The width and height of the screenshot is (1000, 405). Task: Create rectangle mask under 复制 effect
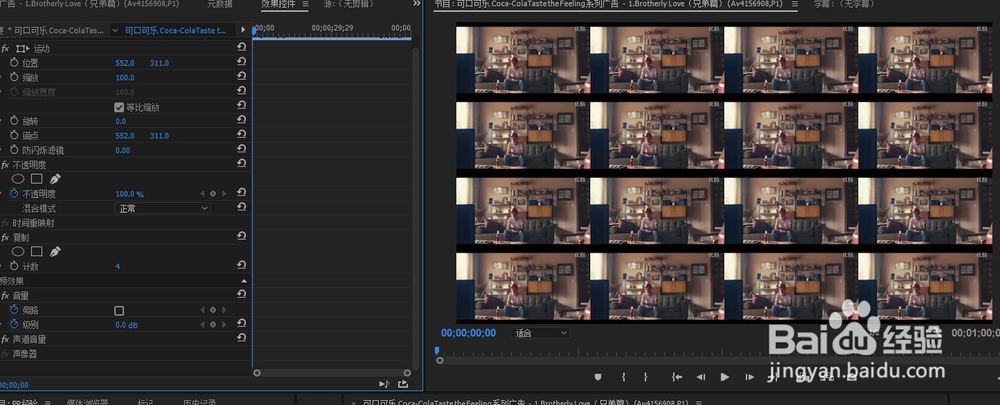36,251
